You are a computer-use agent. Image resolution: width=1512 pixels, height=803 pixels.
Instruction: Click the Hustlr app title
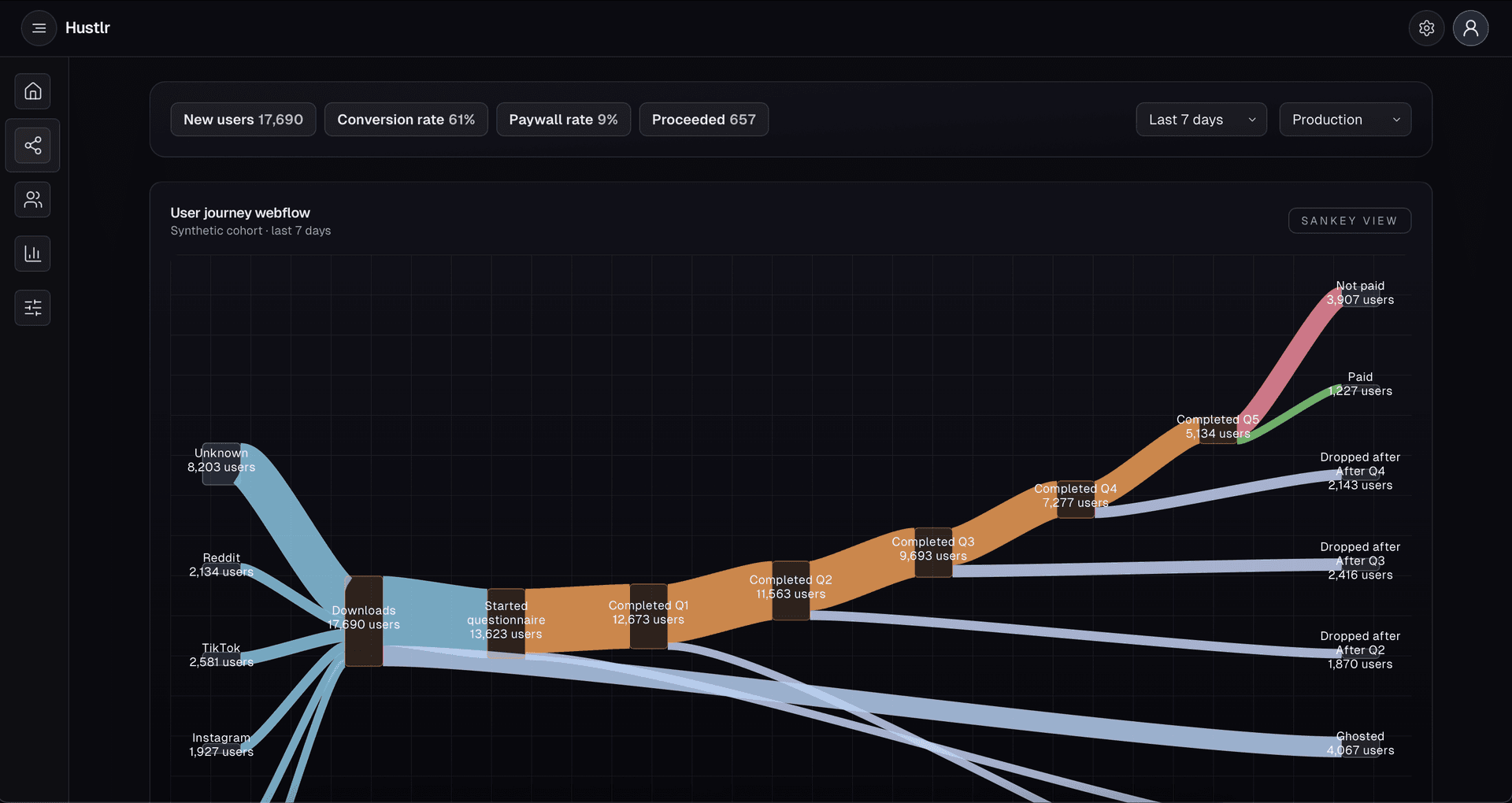click(87, 28)
